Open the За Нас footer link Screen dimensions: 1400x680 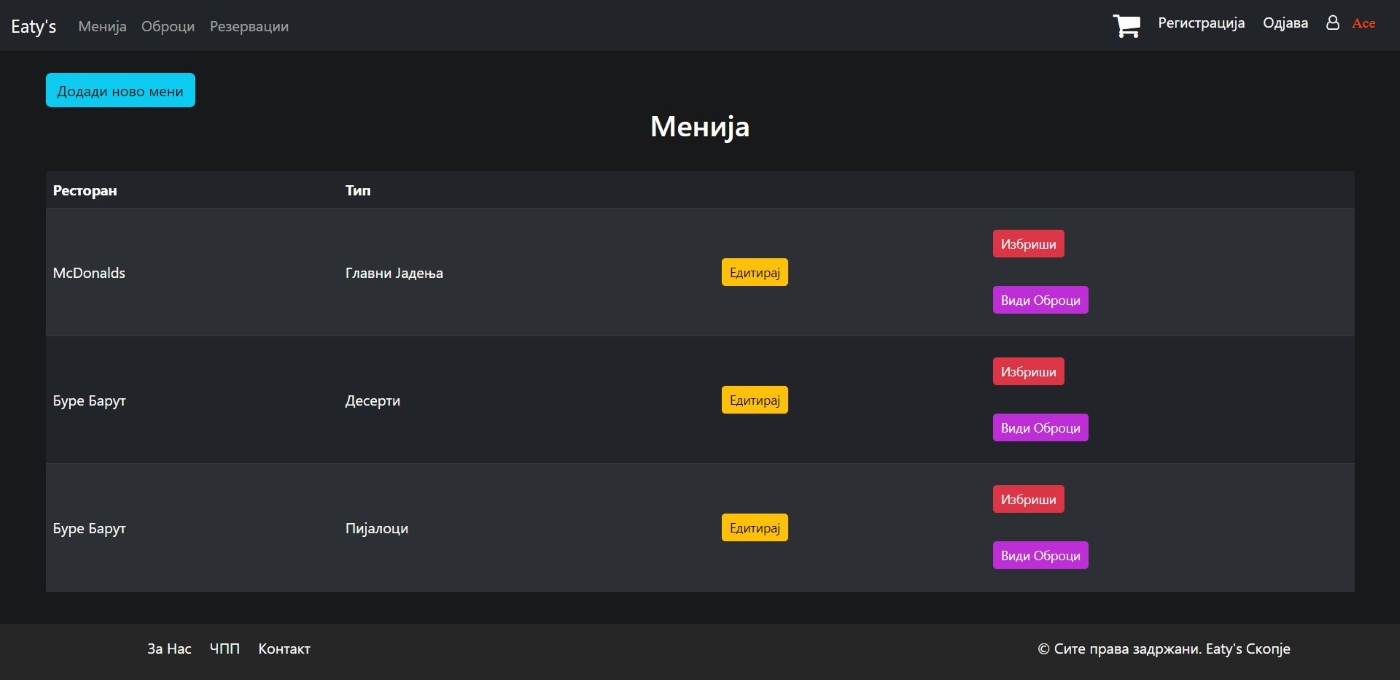[x=169, y=649]
